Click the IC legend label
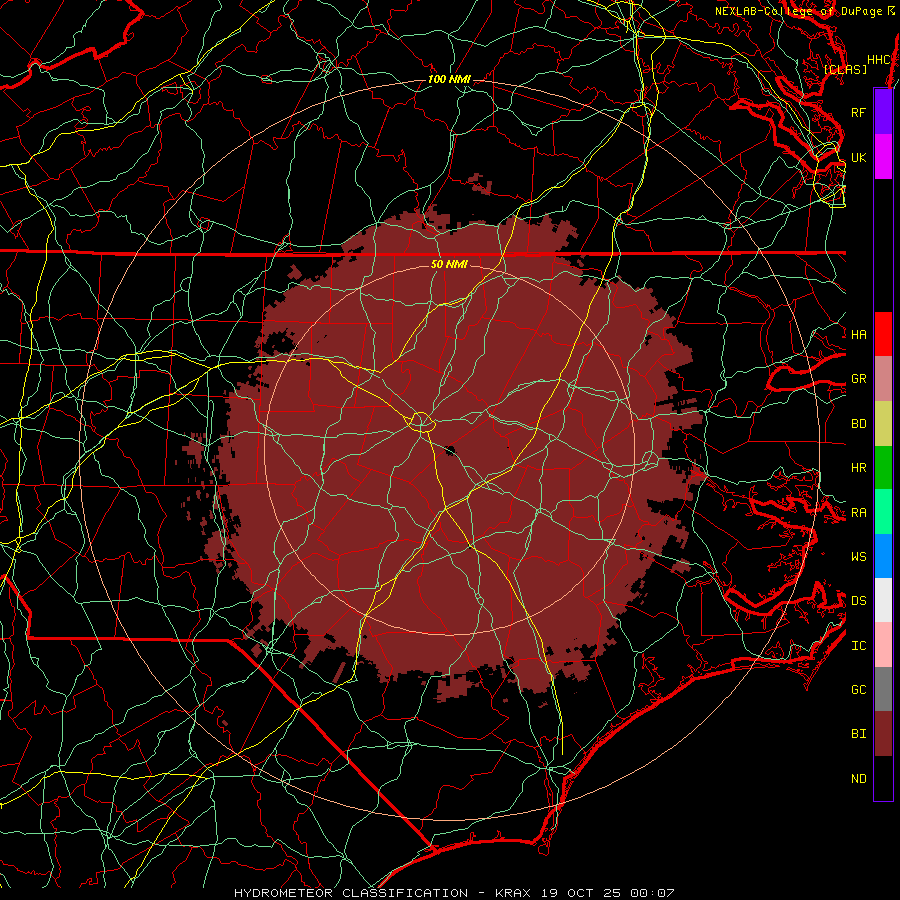 point(858,646)
